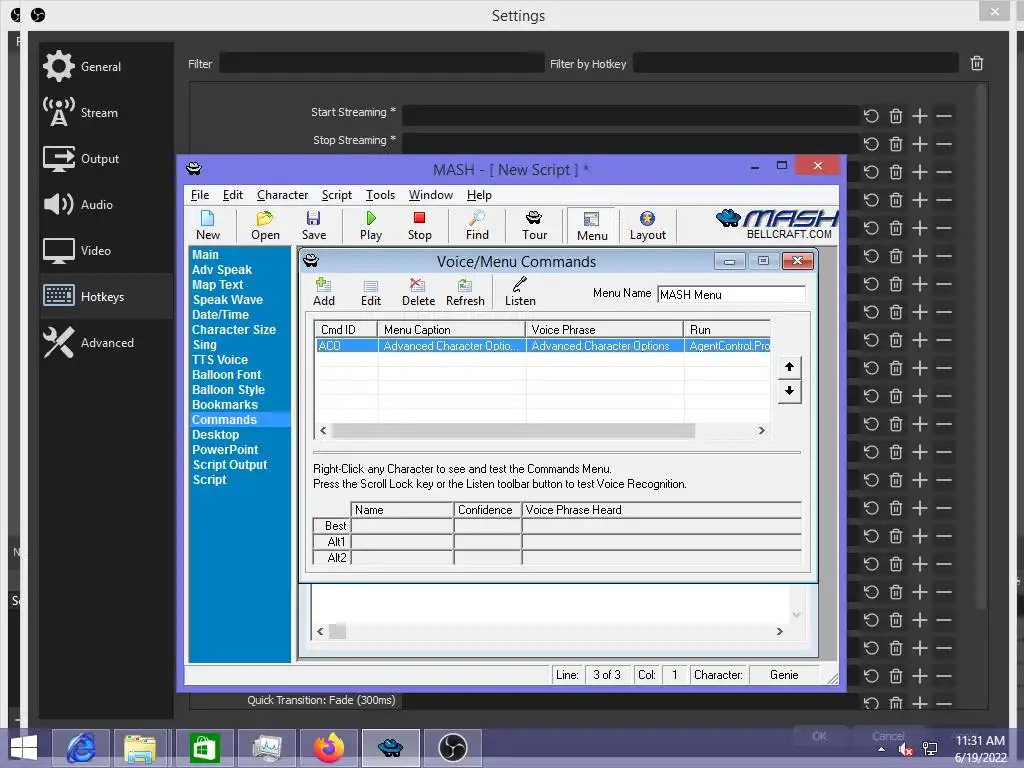The width and height of the screenshot is (1024, 768).
Task: Click commands list horizontal scrollbar
Action: (x=513, y=431)
